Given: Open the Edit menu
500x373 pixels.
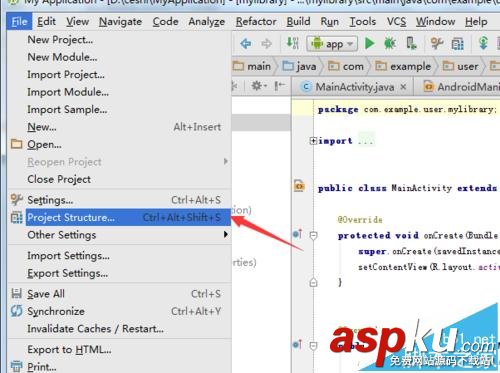Looking at the screenshot, I should pos(46,22).
